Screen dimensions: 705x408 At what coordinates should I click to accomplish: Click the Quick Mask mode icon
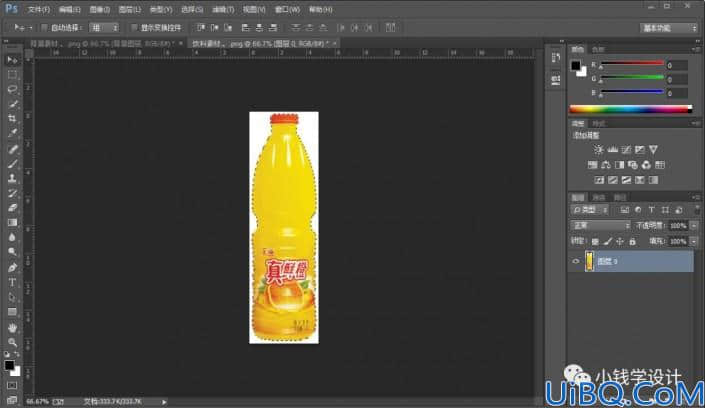(x=12, y=386)
